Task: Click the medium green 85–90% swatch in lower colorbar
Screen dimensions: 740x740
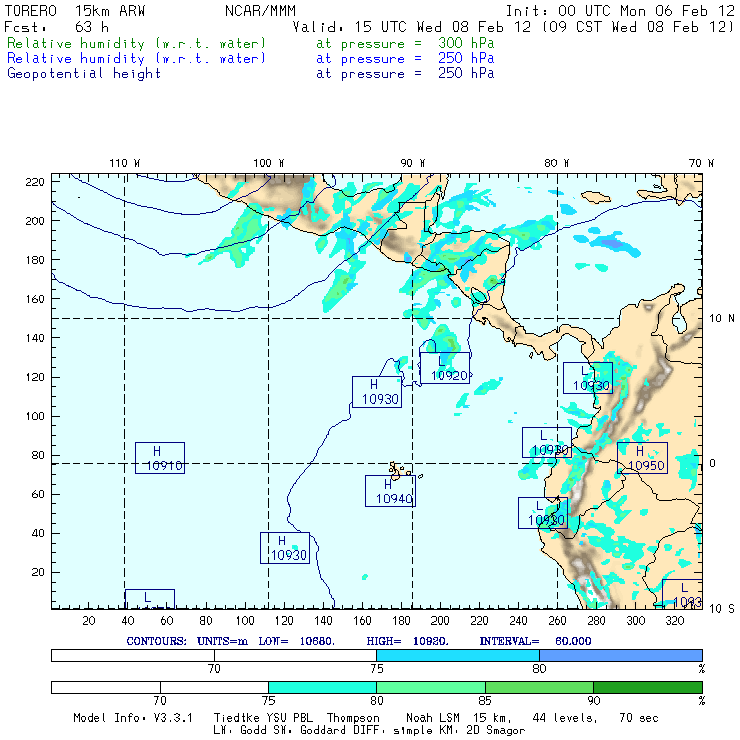Action: point(539,687)
